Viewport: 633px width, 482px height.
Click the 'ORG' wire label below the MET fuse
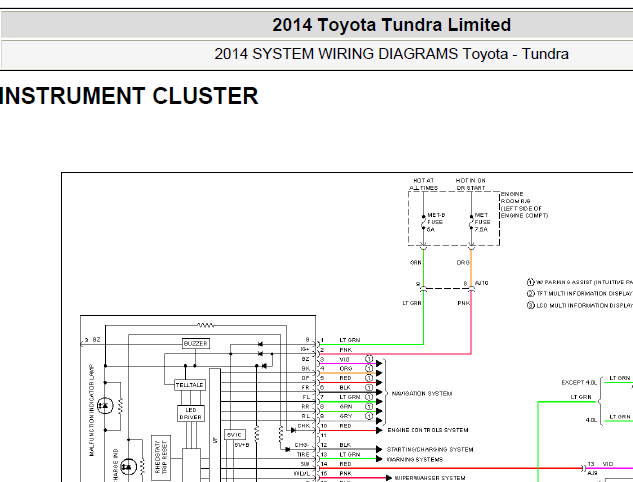pyautogui.click(x=463, y=262)
